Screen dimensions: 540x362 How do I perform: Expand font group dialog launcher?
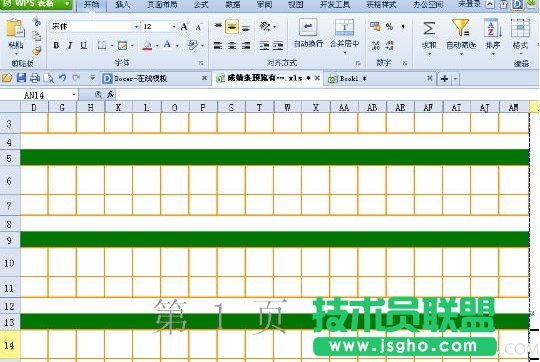click(201, 63)
